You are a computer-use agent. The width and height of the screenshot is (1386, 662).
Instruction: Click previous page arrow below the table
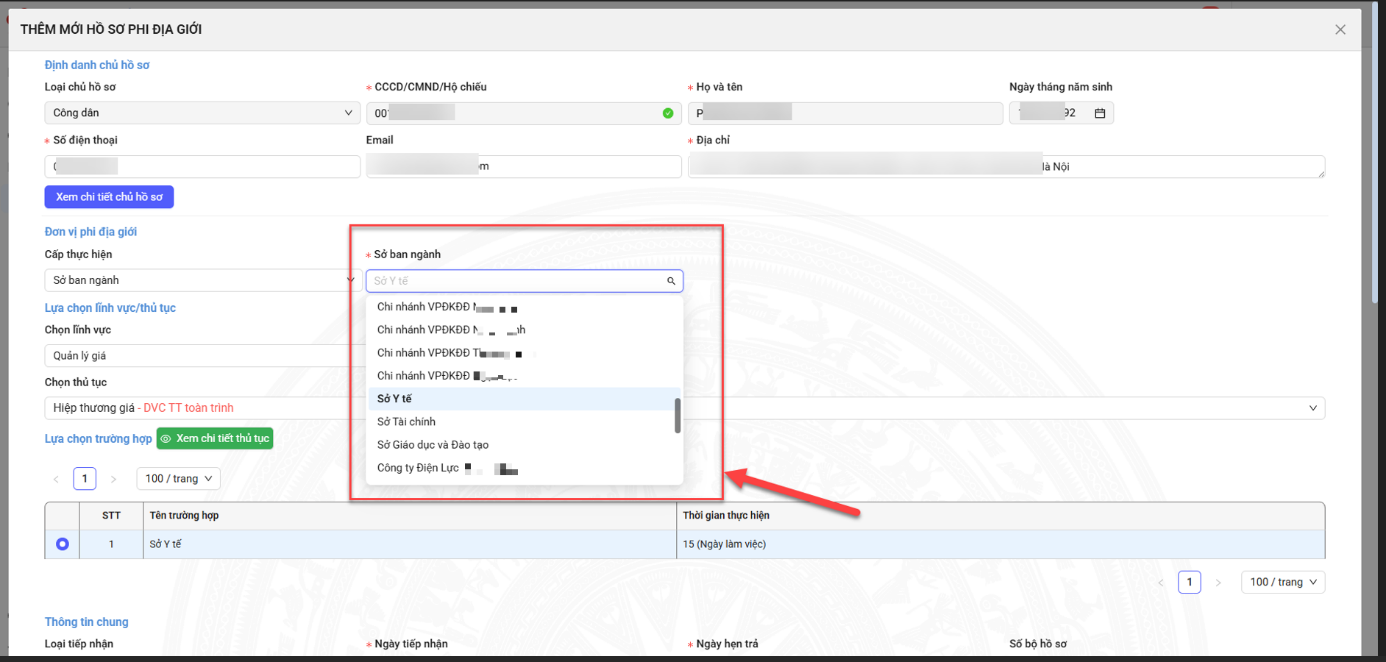pyautogui.click(x=1160, y=582)
